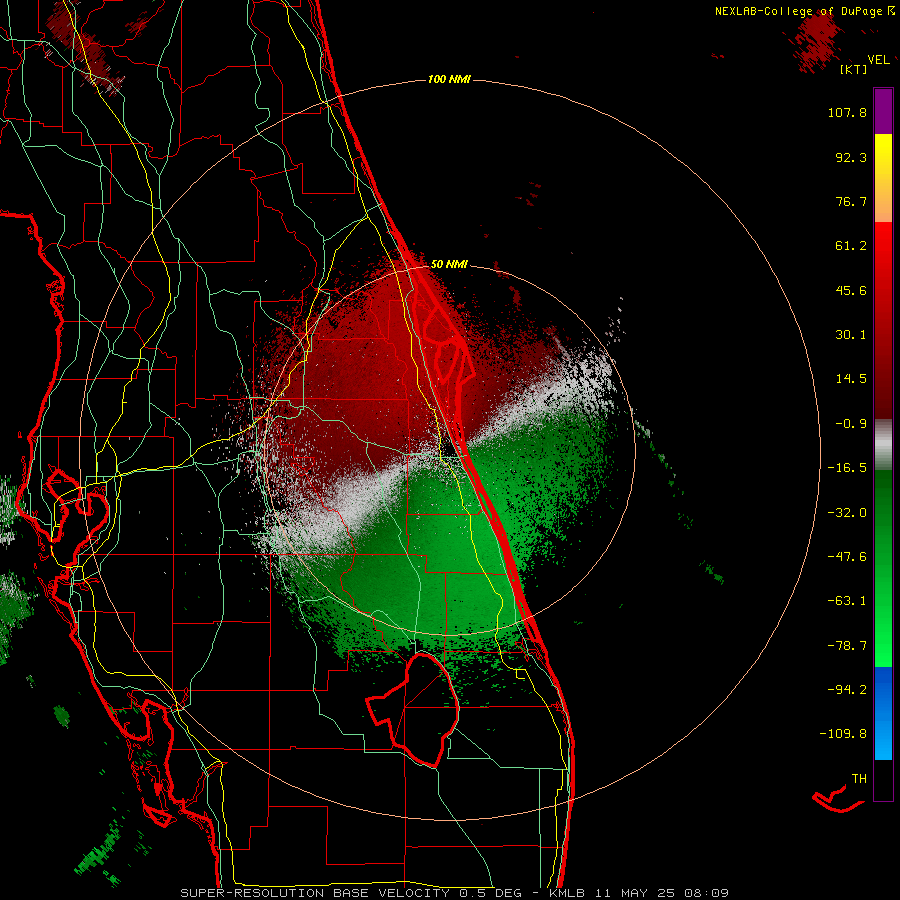Click the 92.3 velocity scale value

pyautogui.click(x=851, y=157)
